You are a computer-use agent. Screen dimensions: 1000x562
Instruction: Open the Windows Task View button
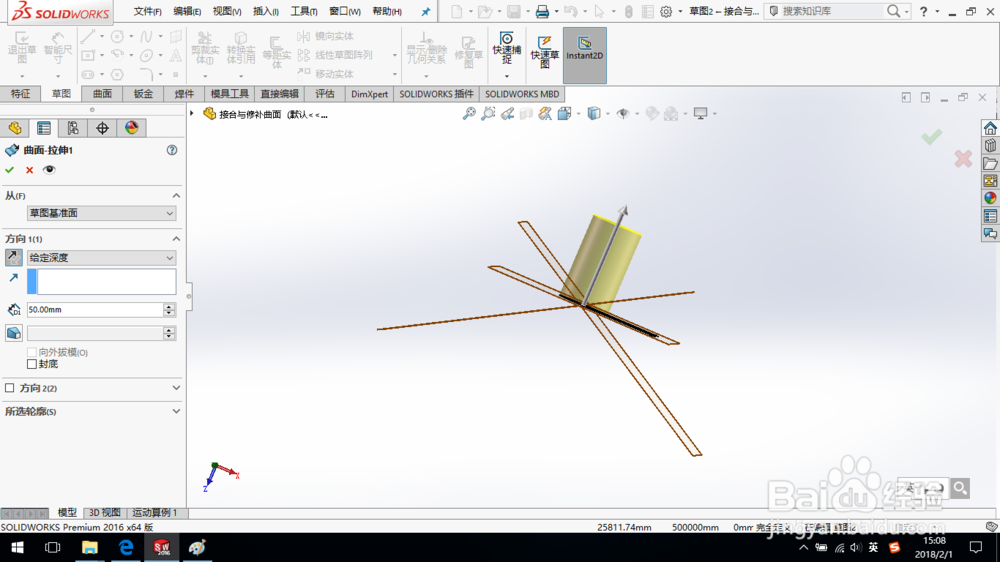(52, 547)
